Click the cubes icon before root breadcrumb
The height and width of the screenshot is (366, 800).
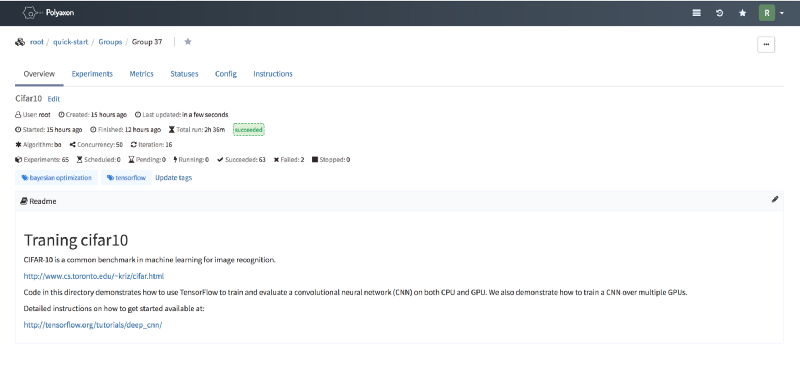(20, 42)
